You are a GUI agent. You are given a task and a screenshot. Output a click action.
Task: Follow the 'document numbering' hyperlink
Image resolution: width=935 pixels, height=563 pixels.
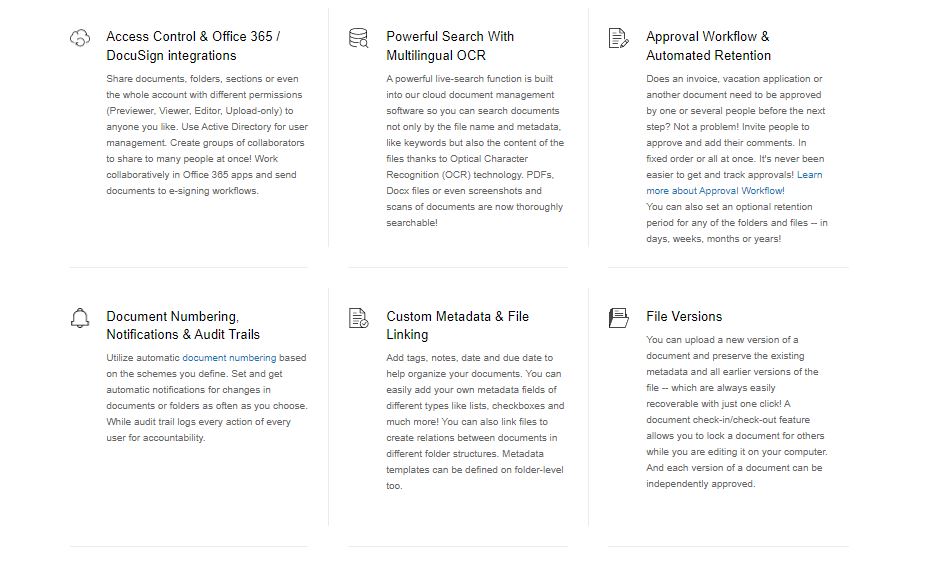point(229,358)
